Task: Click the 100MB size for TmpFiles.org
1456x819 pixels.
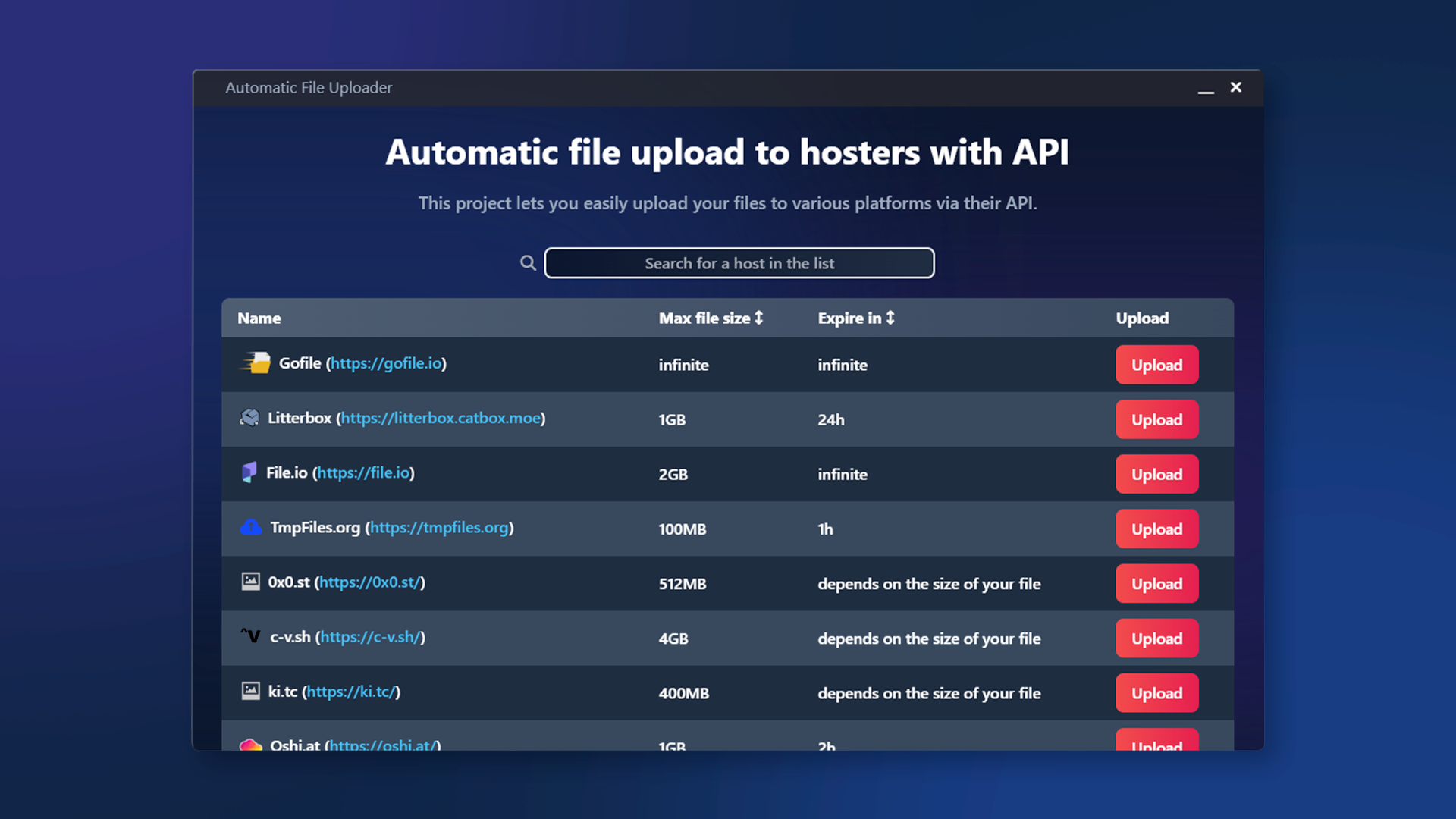Action: (682, 529)
